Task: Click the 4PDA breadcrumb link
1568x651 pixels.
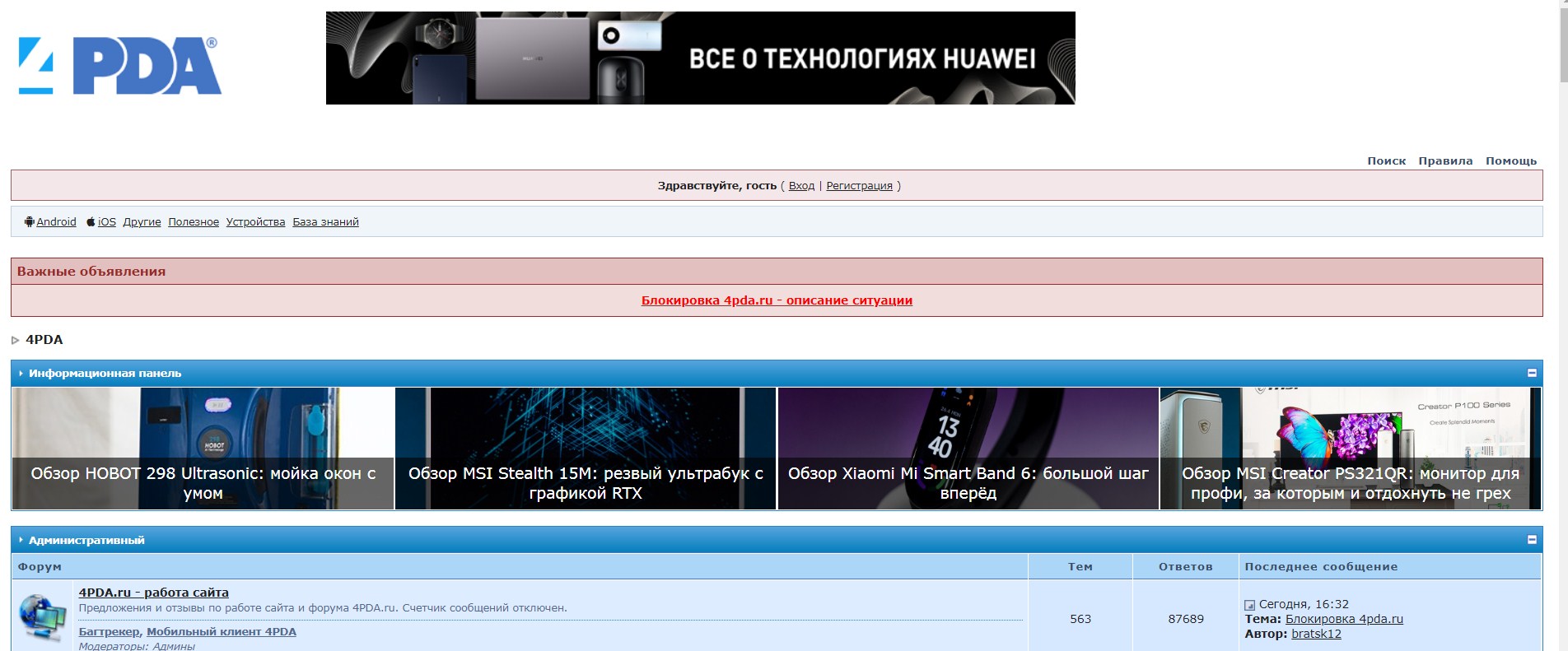Action: point(44,340)
